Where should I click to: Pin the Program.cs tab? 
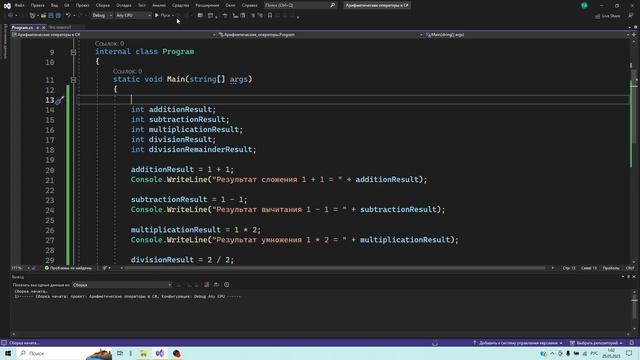tap(37, 27)
